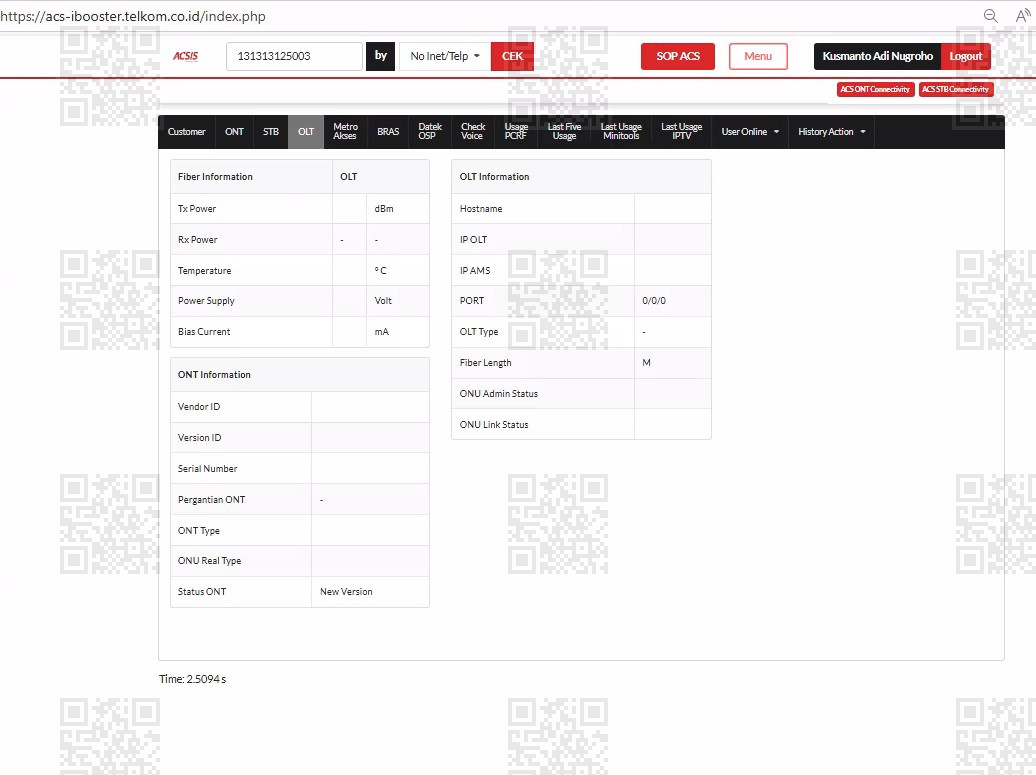Click the 0/0/0 port value
Viewport: 1036px width, 775px height.
654,301
